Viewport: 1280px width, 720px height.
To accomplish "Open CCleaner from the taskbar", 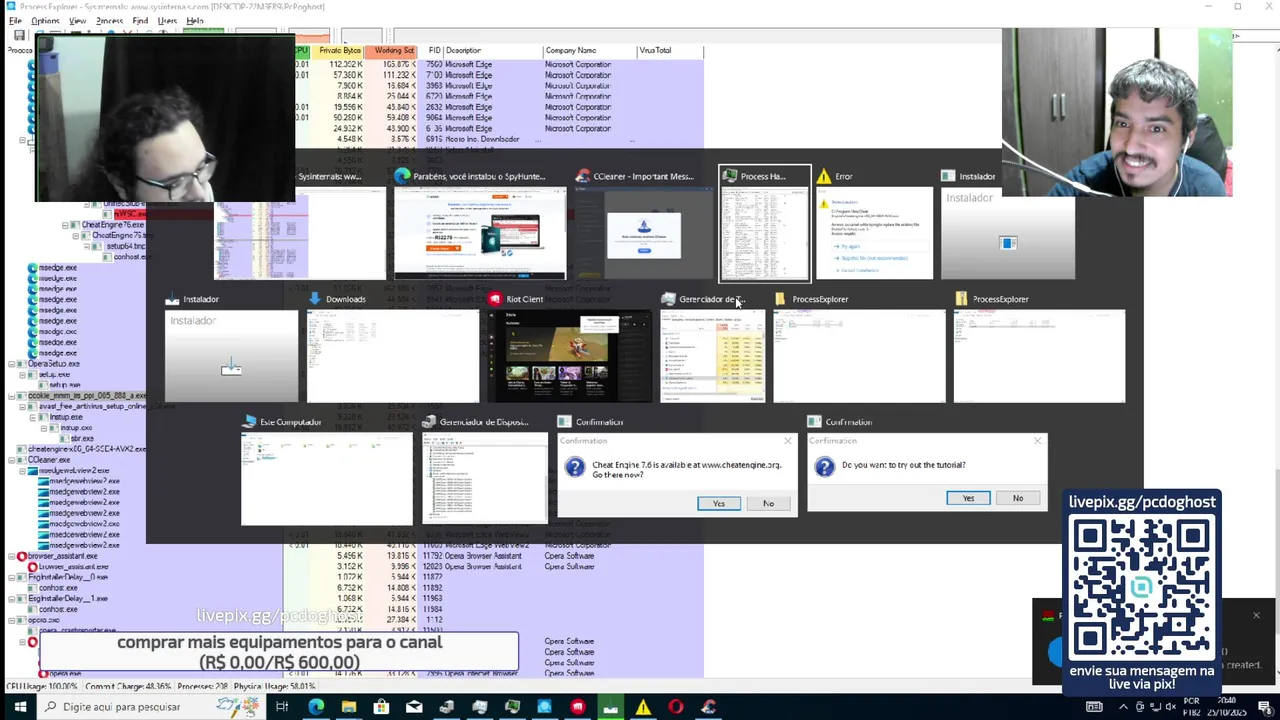I will tap(709, 707).
